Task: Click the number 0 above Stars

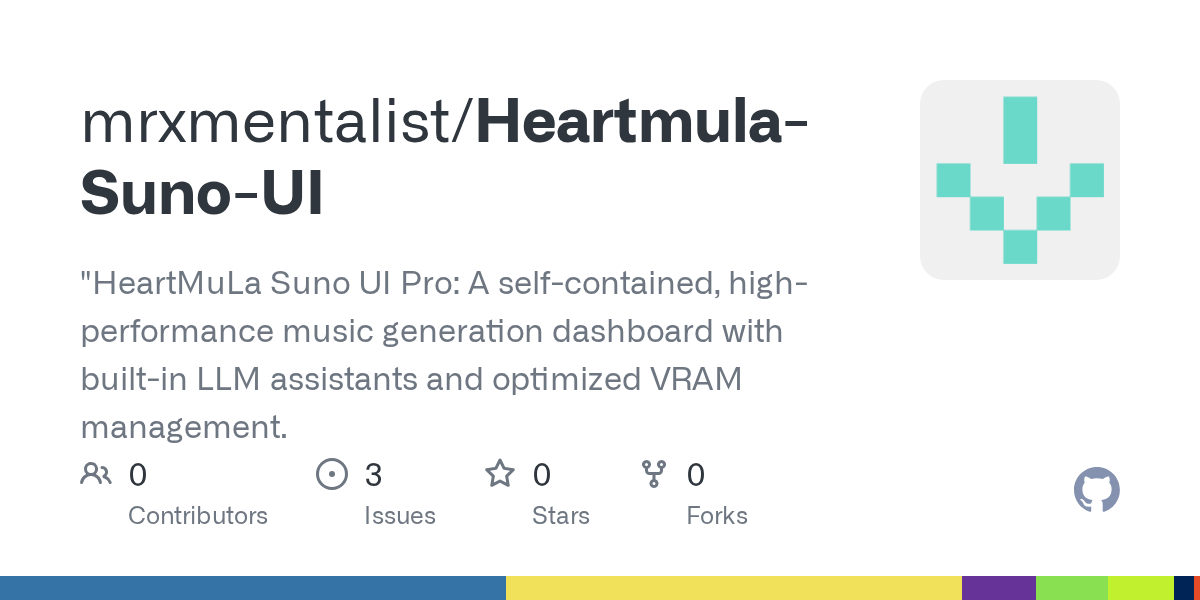Action: [541, 475]
